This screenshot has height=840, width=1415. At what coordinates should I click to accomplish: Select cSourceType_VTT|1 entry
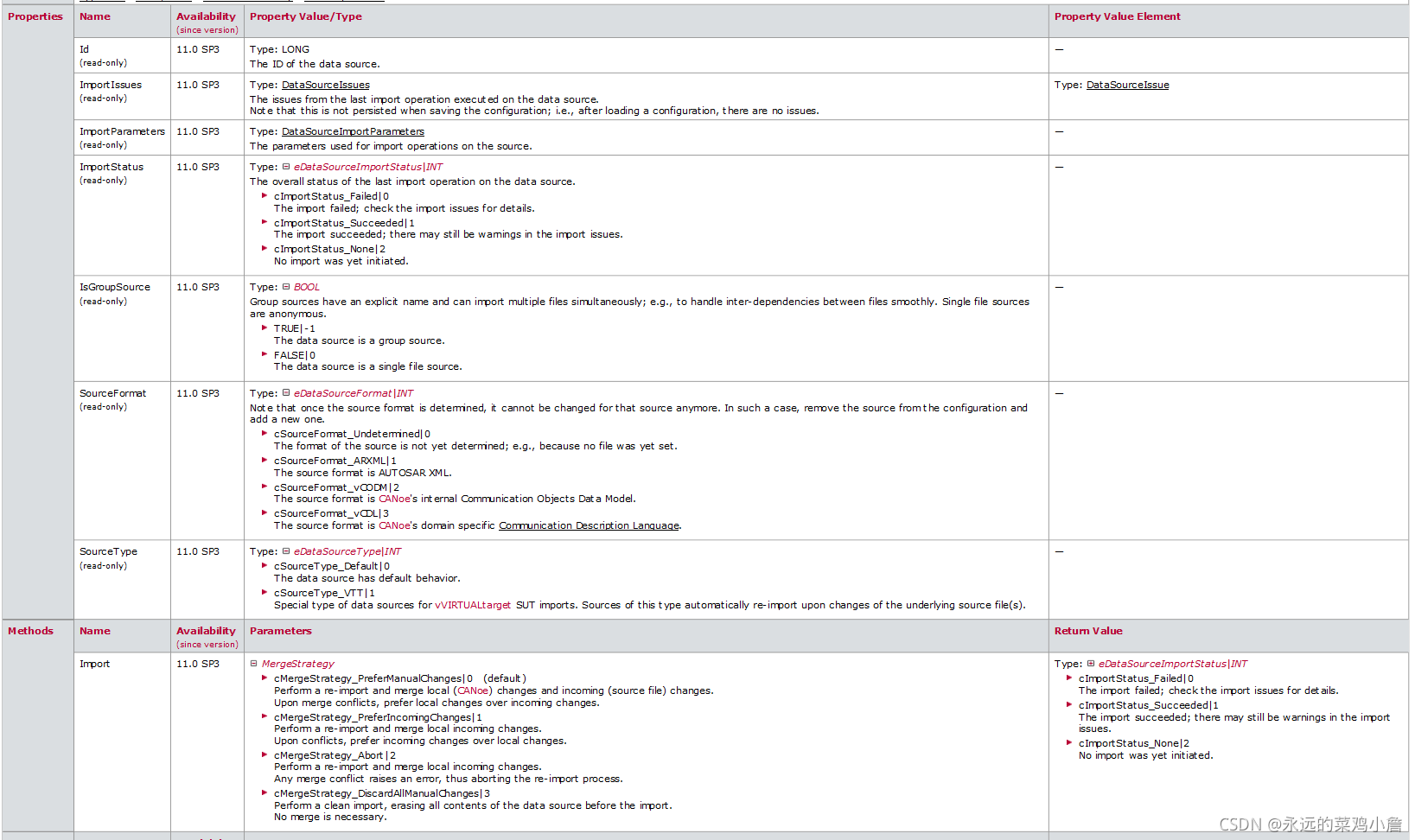[324, 593]
